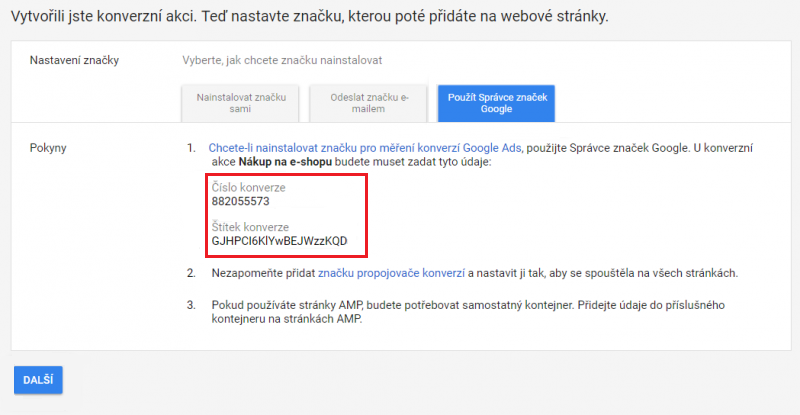Click the conversion number 882055573
Screen dimensions: 800x415
(x=241, y=201)
